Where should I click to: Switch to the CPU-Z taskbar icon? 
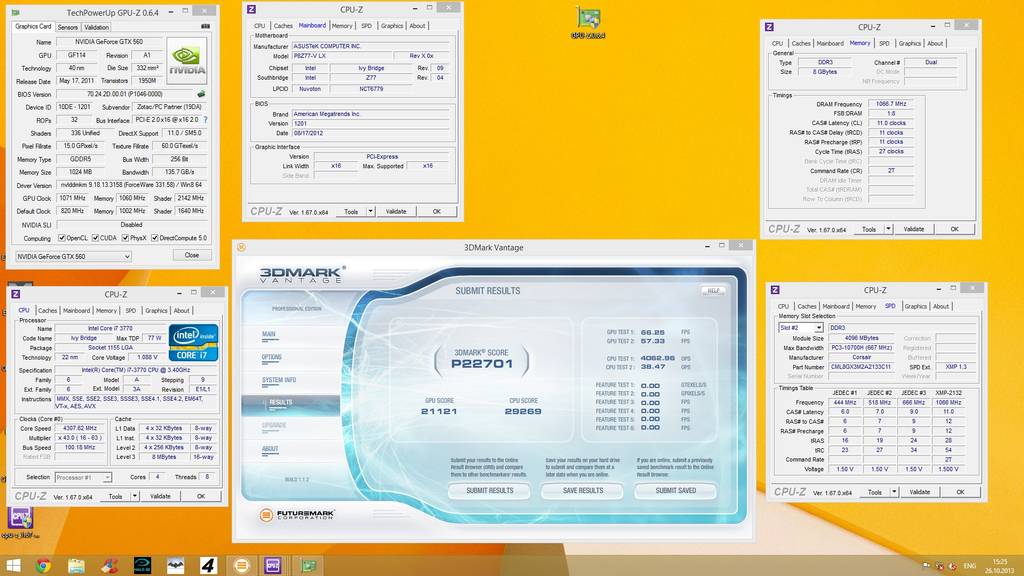pos(273,566)
